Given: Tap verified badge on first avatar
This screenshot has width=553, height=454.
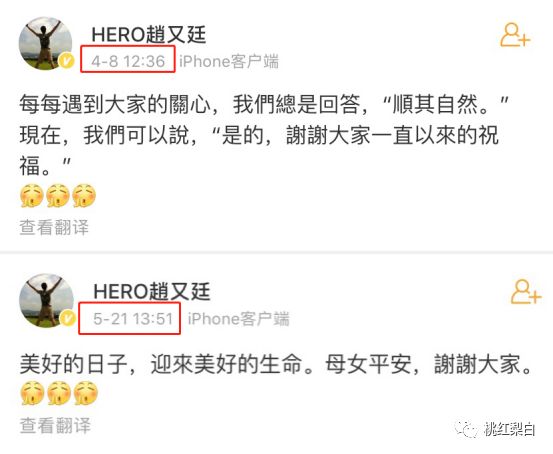Looking at the screenshot, I should [x=66, y=61].
